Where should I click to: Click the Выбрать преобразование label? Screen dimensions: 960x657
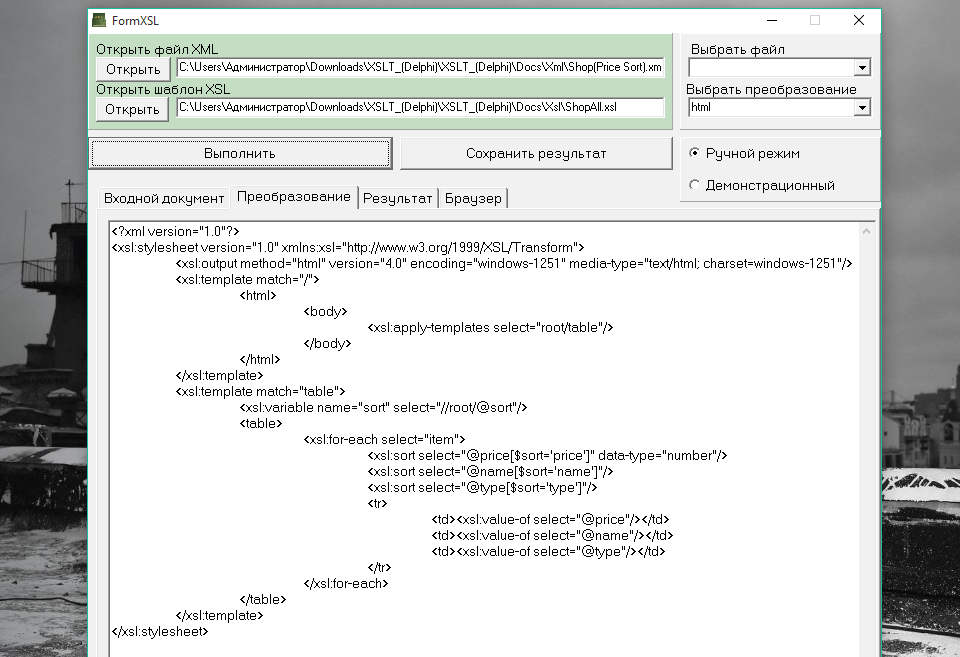[x=771, y=89]
